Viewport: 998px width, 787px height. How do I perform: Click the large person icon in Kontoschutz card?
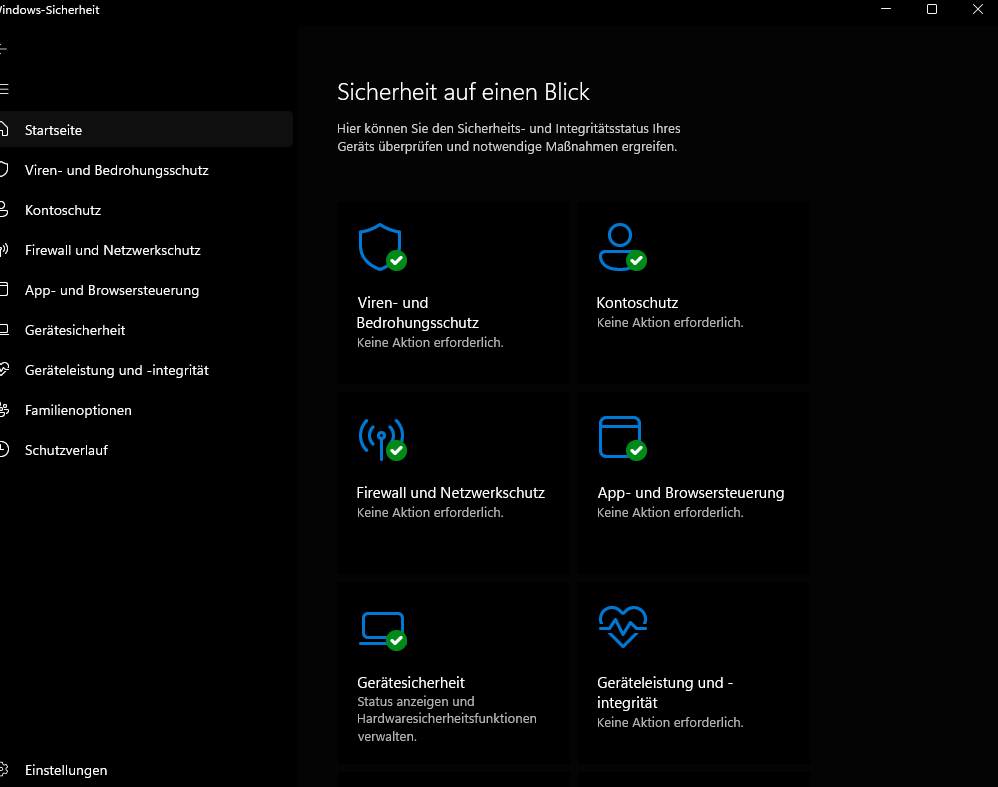tap(622, 247)
